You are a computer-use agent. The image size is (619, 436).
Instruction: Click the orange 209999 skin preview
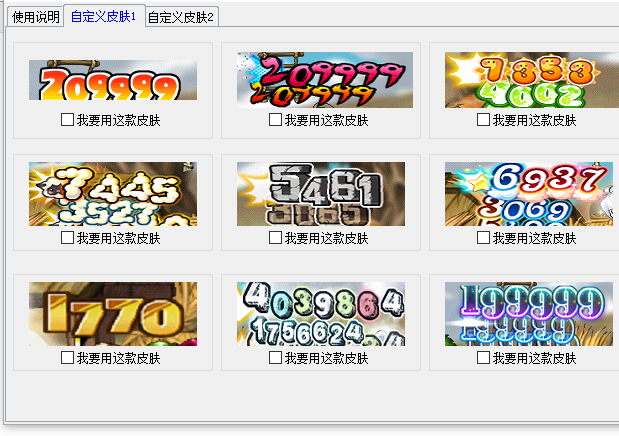113,80
